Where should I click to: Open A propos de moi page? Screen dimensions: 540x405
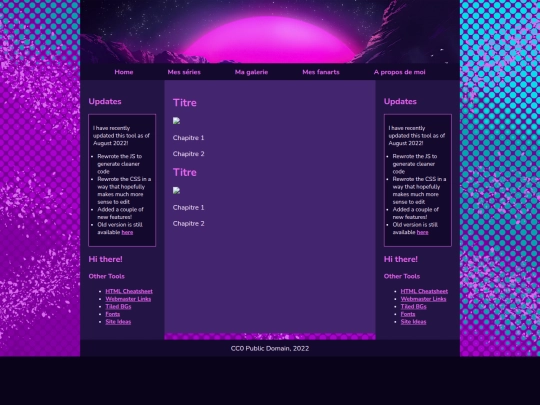click(x=399, y=72)
